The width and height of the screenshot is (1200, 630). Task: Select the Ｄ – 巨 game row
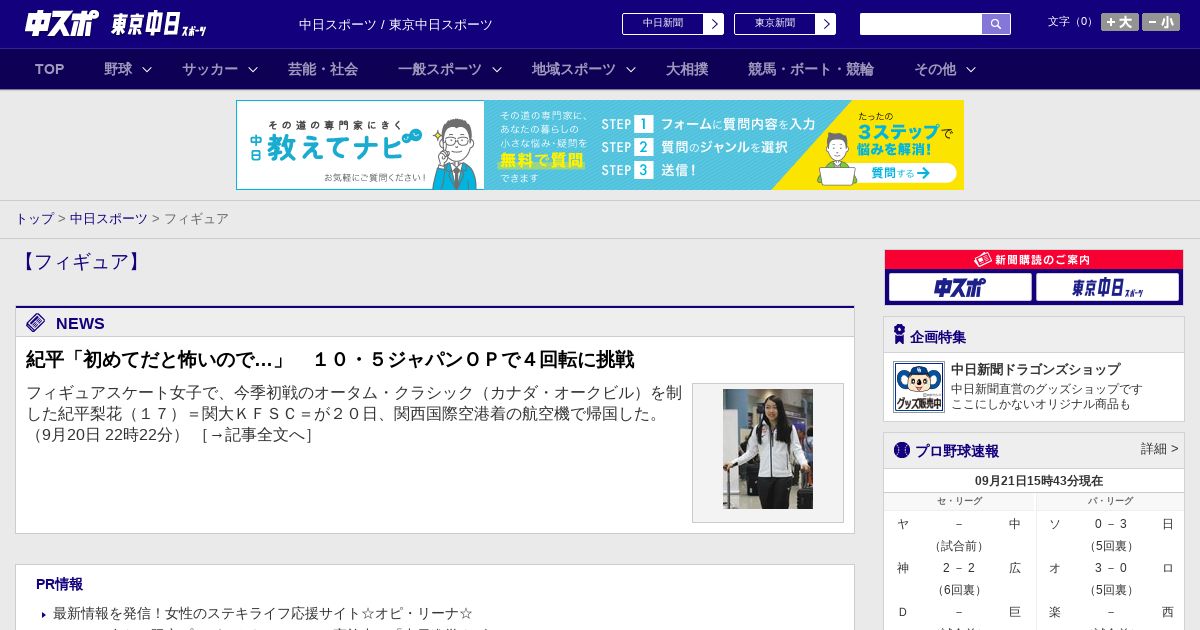[x=959, y=612]
